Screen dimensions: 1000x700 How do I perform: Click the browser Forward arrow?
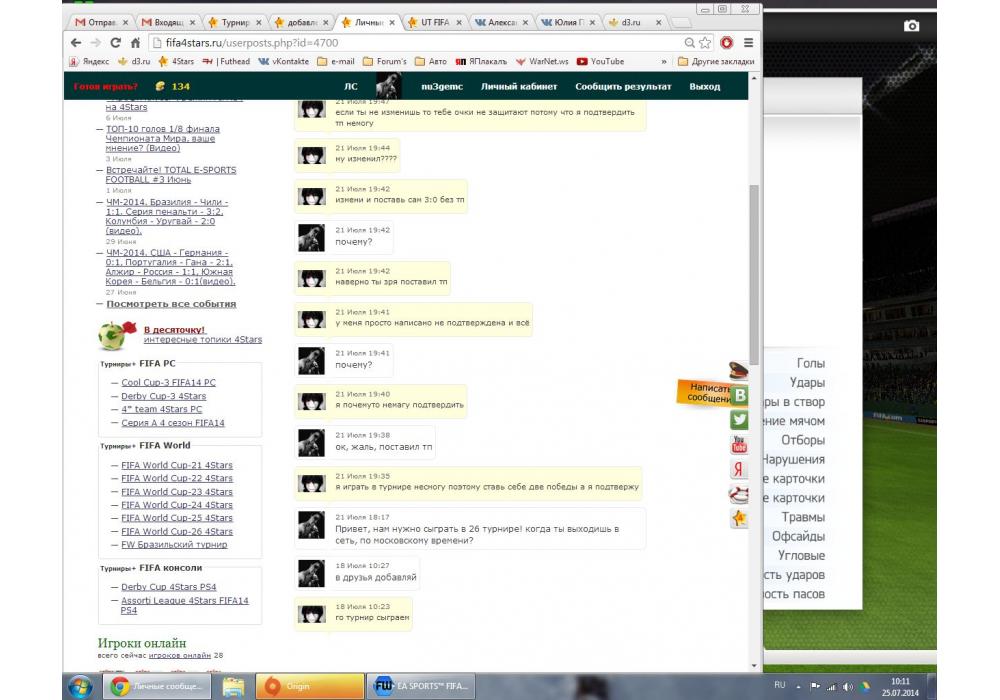96,43
